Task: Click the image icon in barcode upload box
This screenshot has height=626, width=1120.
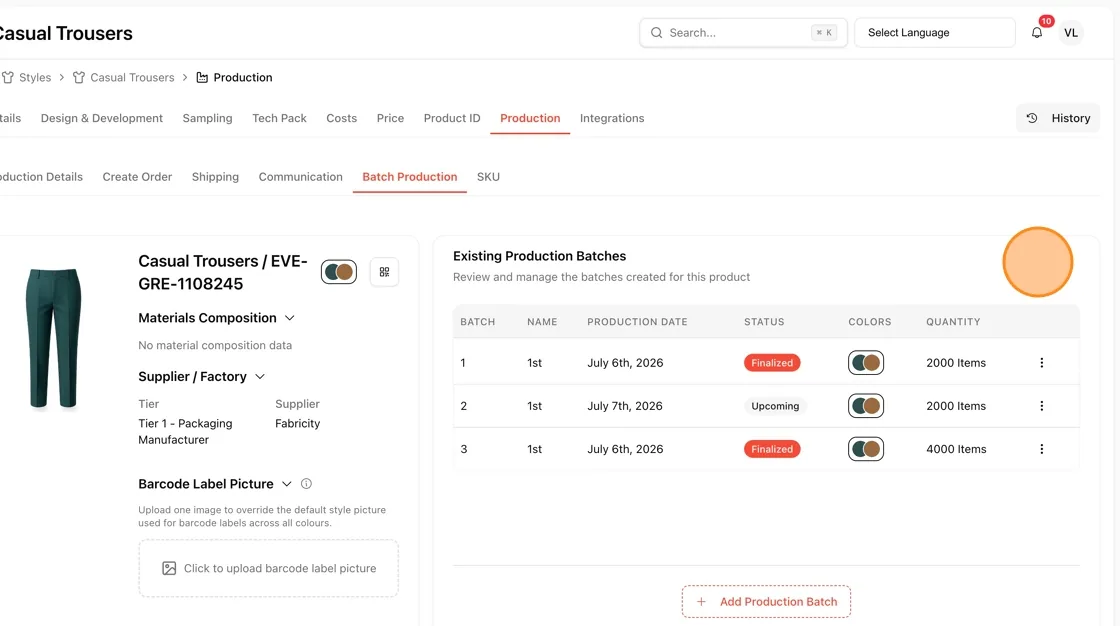Action: (169, 568)
